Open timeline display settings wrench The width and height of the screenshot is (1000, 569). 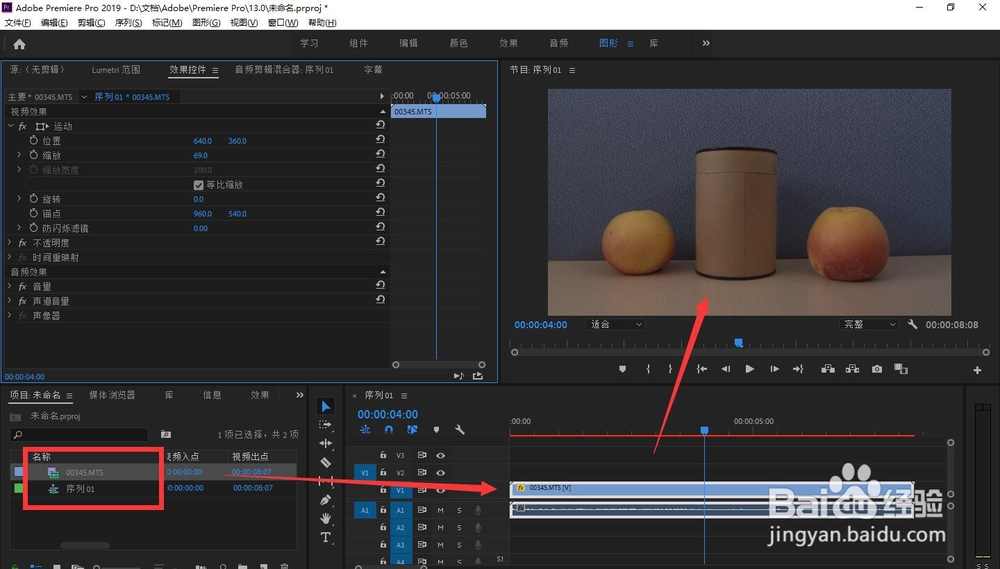pos(459,430)
